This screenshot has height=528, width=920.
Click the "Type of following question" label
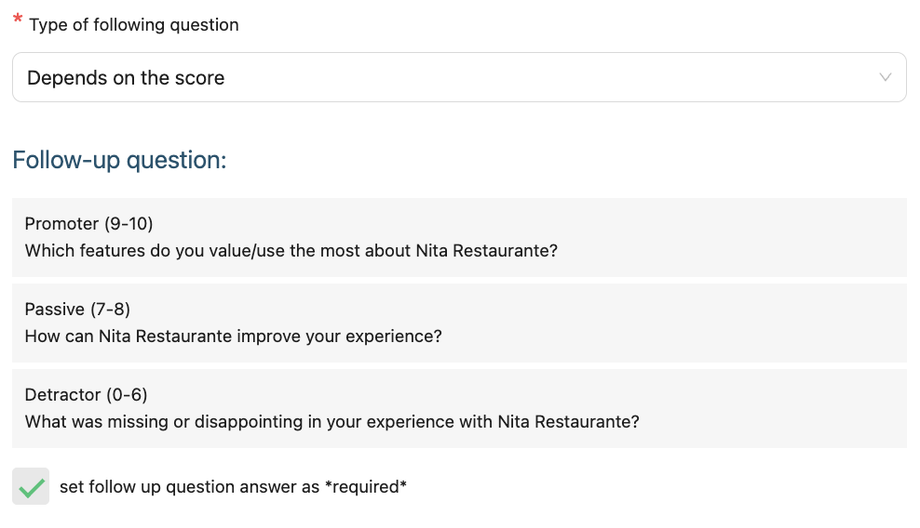tap(134, 25)
